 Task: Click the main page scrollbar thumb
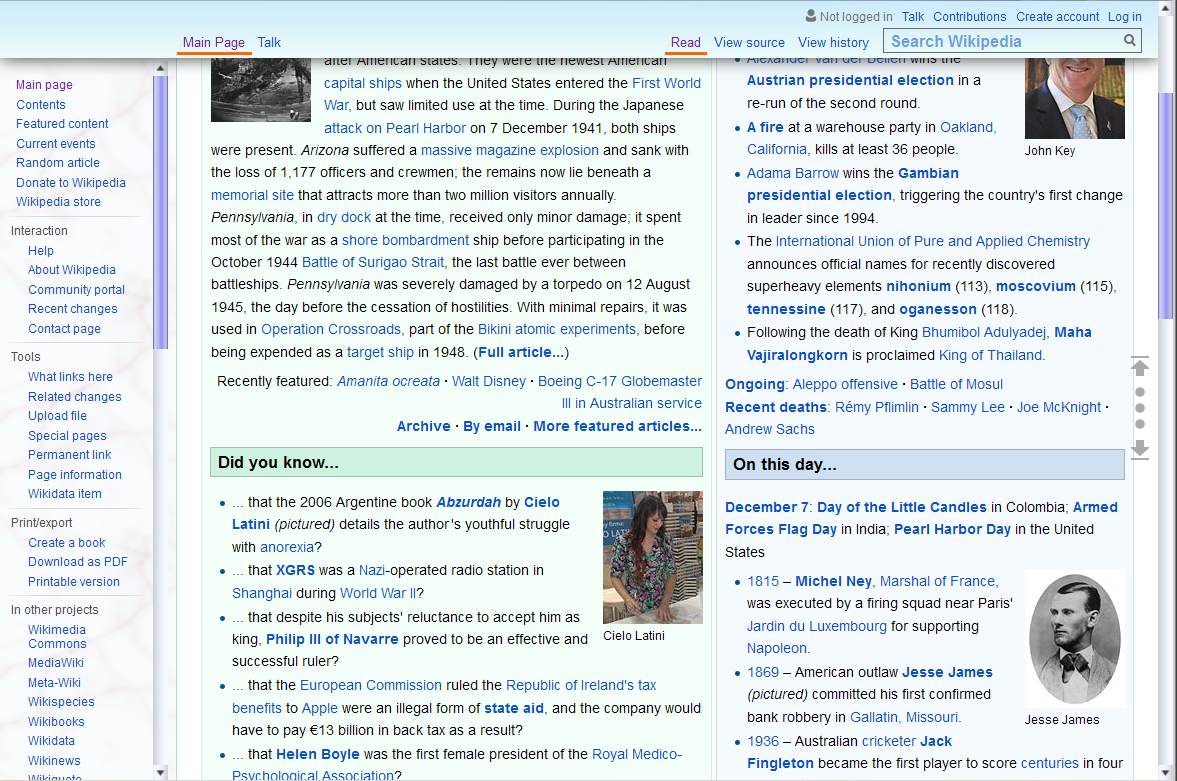[x=1166, y=204]
